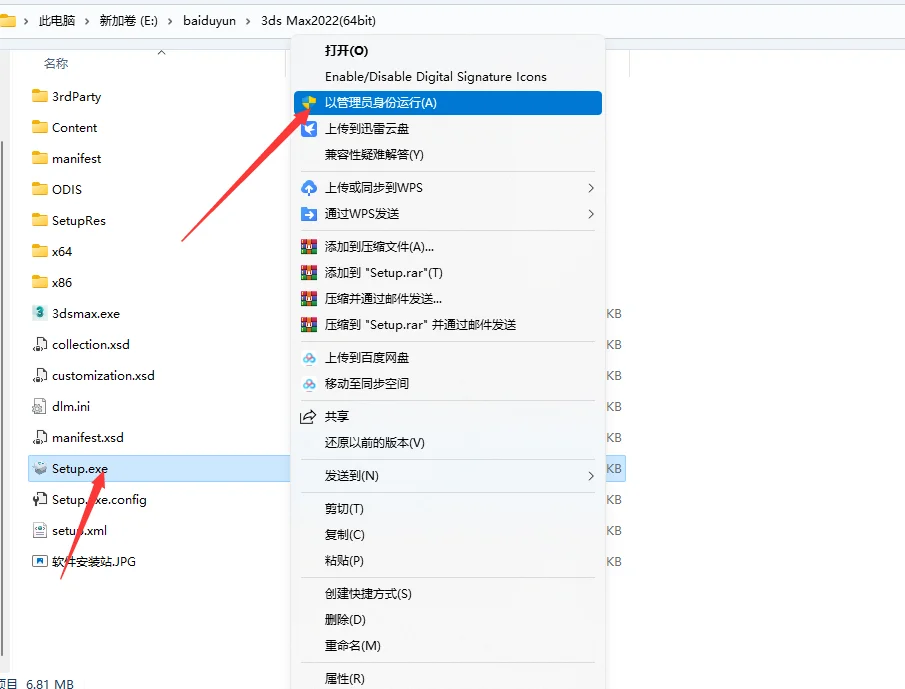Screen dimensions: 905x689
Task: Click the Content folder icon
Action: pos(40,127)
